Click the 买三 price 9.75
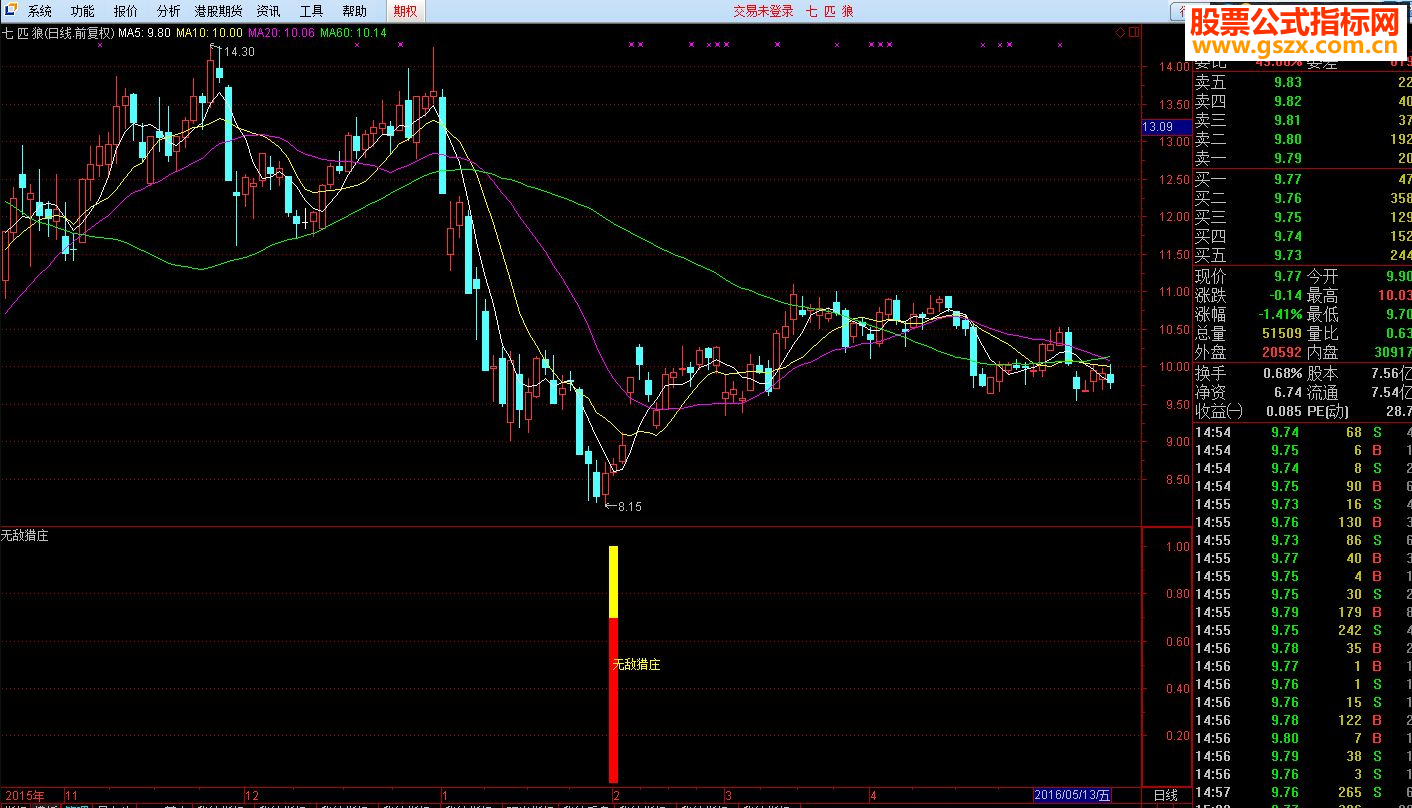This screenshot has height=808, width=1412. pyautogui.click(x=1287, y=218)
